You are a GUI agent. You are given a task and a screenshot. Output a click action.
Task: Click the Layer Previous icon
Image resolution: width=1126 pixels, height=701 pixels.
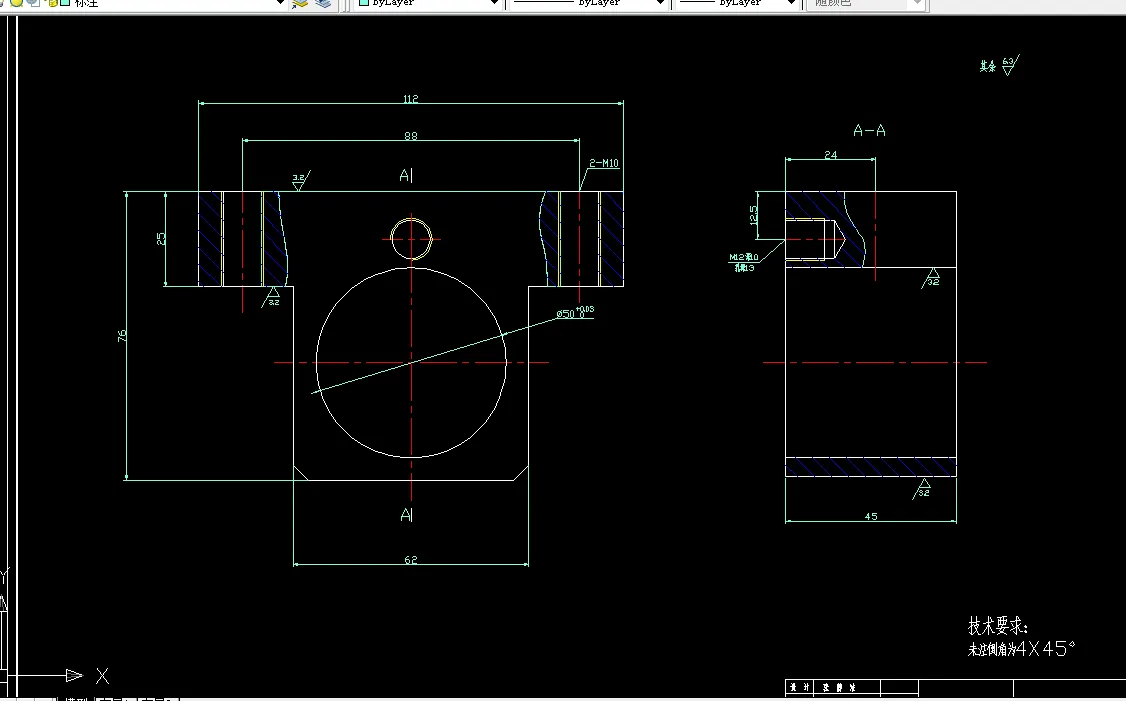[324, 3]
